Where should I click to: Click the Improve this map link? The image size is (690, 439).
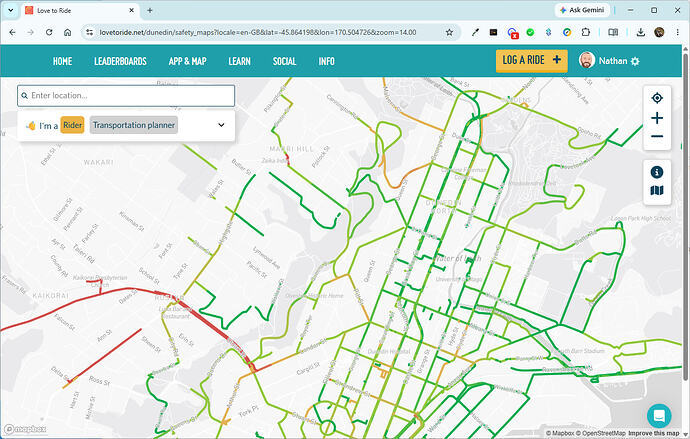tap(653, 433)
